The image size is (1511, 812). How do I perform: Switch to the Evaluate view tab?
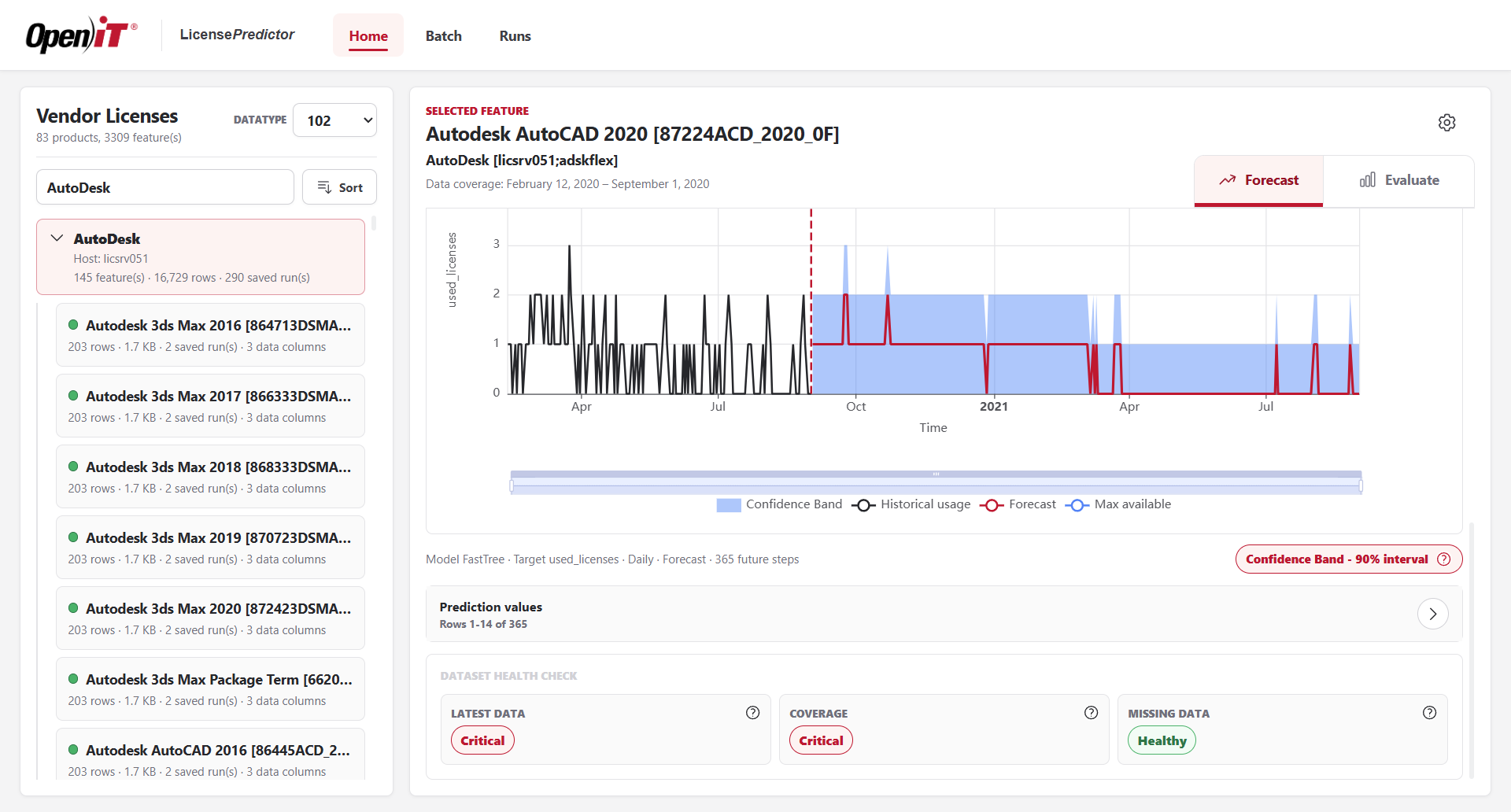[x=1399, y=181]
